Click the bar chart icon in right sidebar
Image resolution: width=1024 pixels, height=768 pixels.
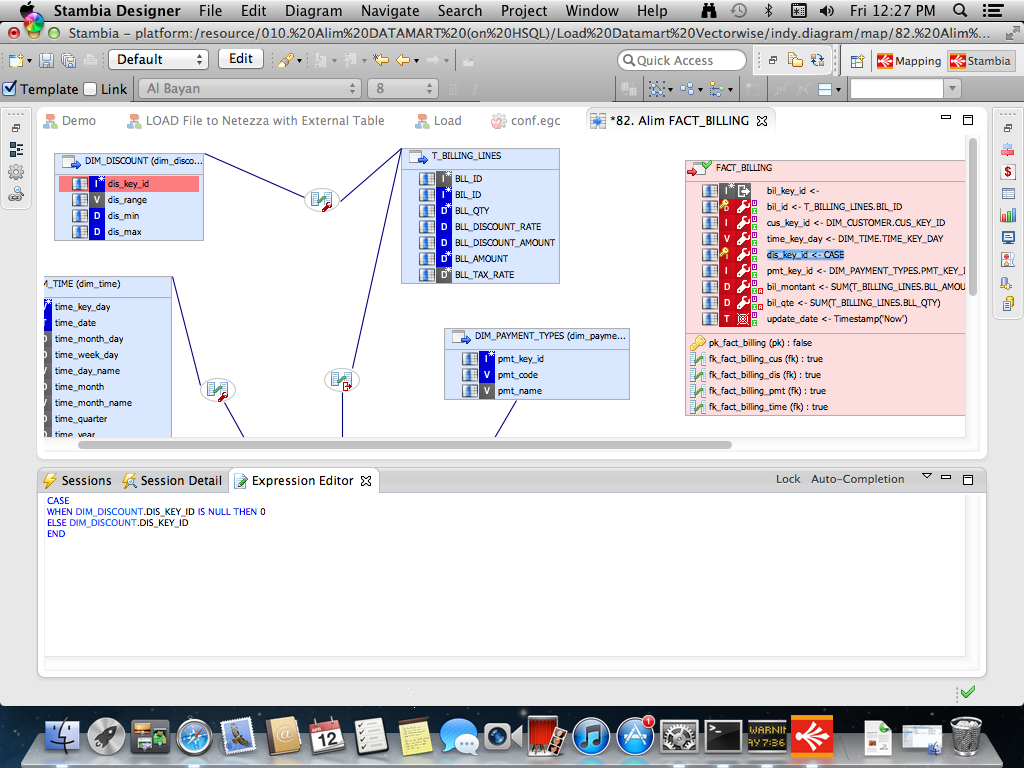point(1008,215)
